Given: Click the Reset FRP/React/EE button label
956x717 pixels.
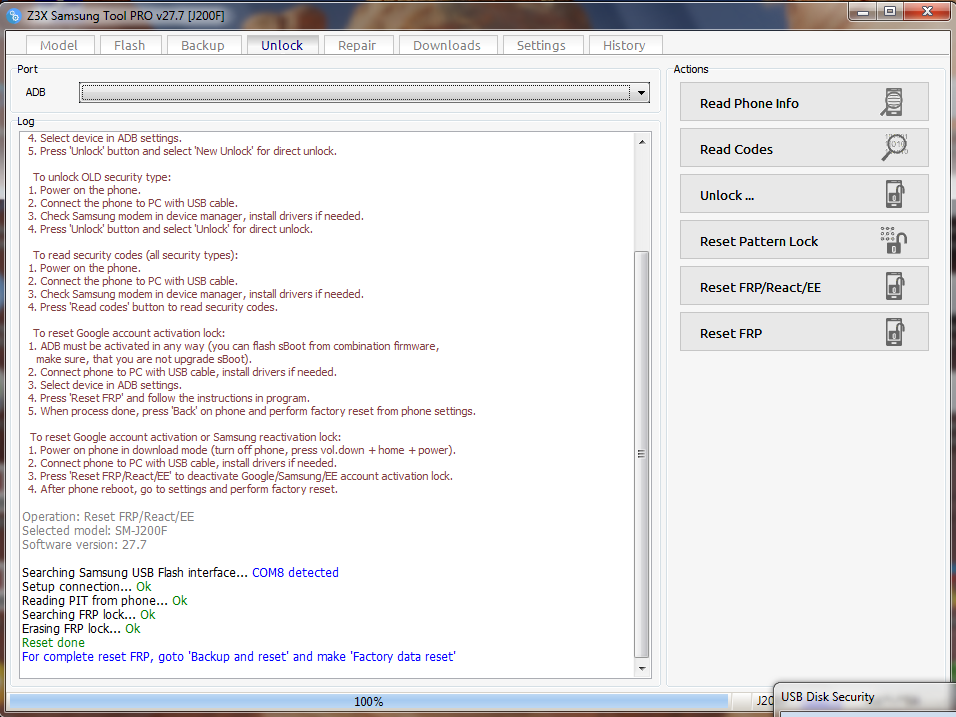Looking at the screenshot, I should coord(760,288).
